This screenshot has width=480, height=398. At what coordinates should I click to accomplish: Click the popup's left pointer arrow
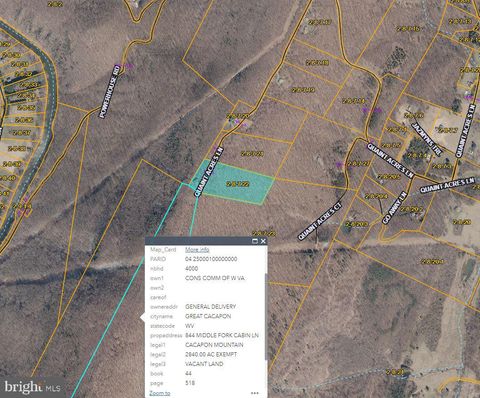click(x=143, y=318)
